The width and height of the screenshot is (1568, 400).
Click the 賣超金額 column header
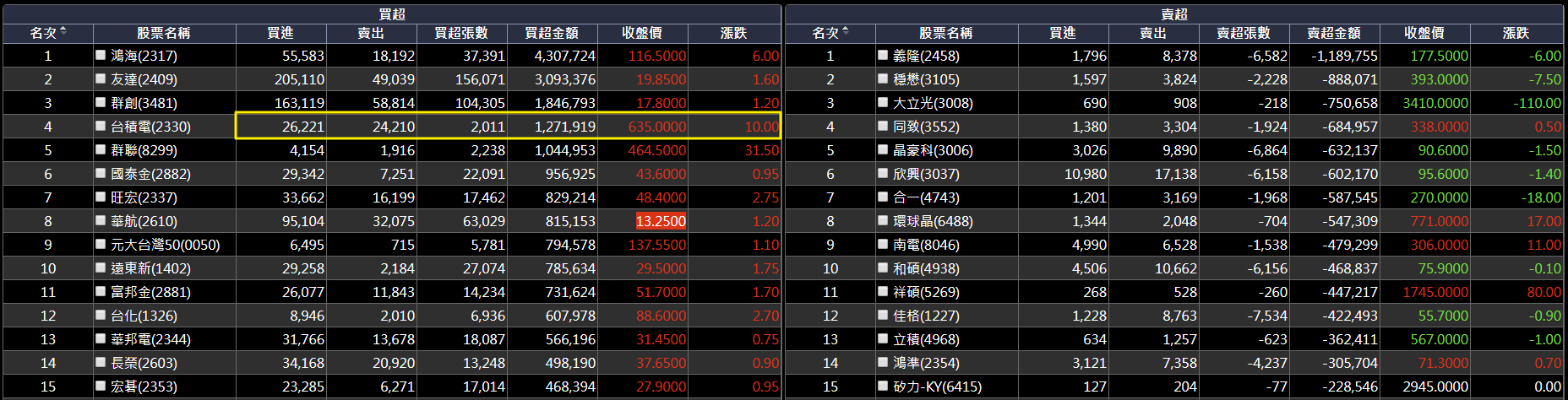pyautogui.click(x=1334, y=33)
